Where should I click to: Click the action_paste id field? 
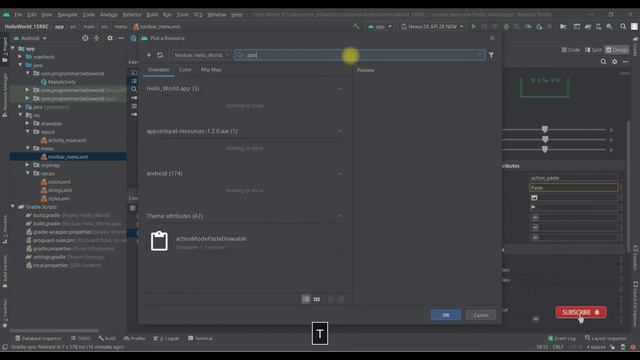click(x=573, y=178)
